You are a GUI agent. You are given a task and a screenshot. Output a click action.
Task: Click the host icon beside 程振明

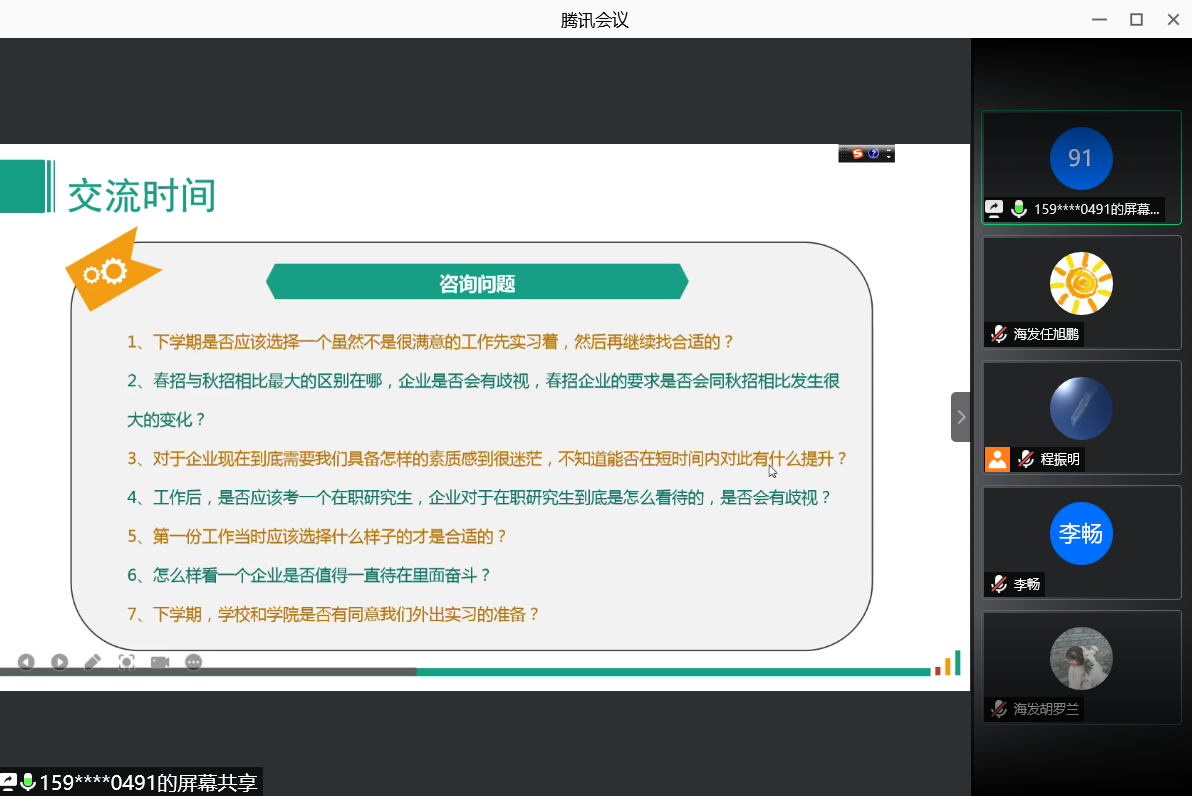pos(997,459)
